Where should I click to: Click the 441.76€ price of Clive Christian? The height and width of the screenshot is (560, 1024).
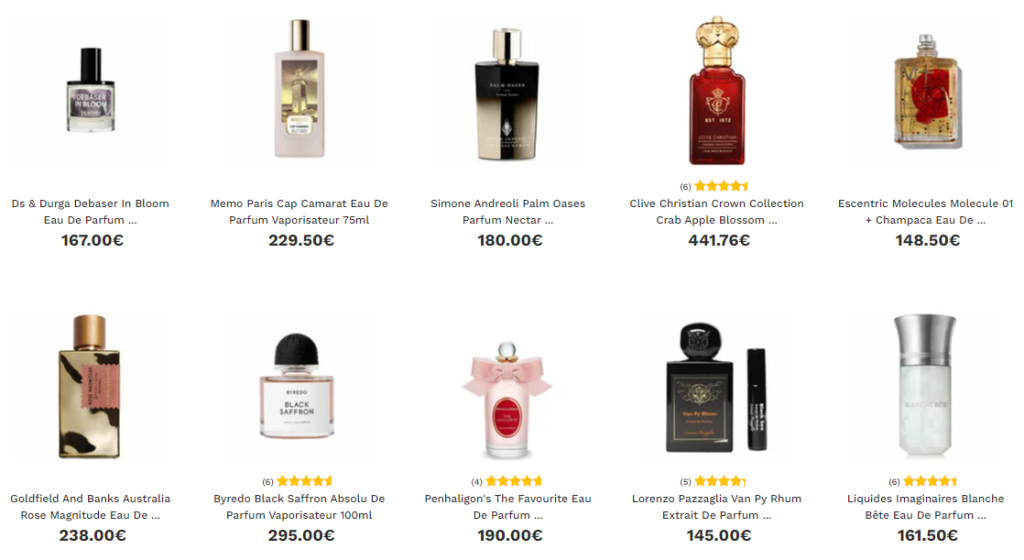(718, 240)
